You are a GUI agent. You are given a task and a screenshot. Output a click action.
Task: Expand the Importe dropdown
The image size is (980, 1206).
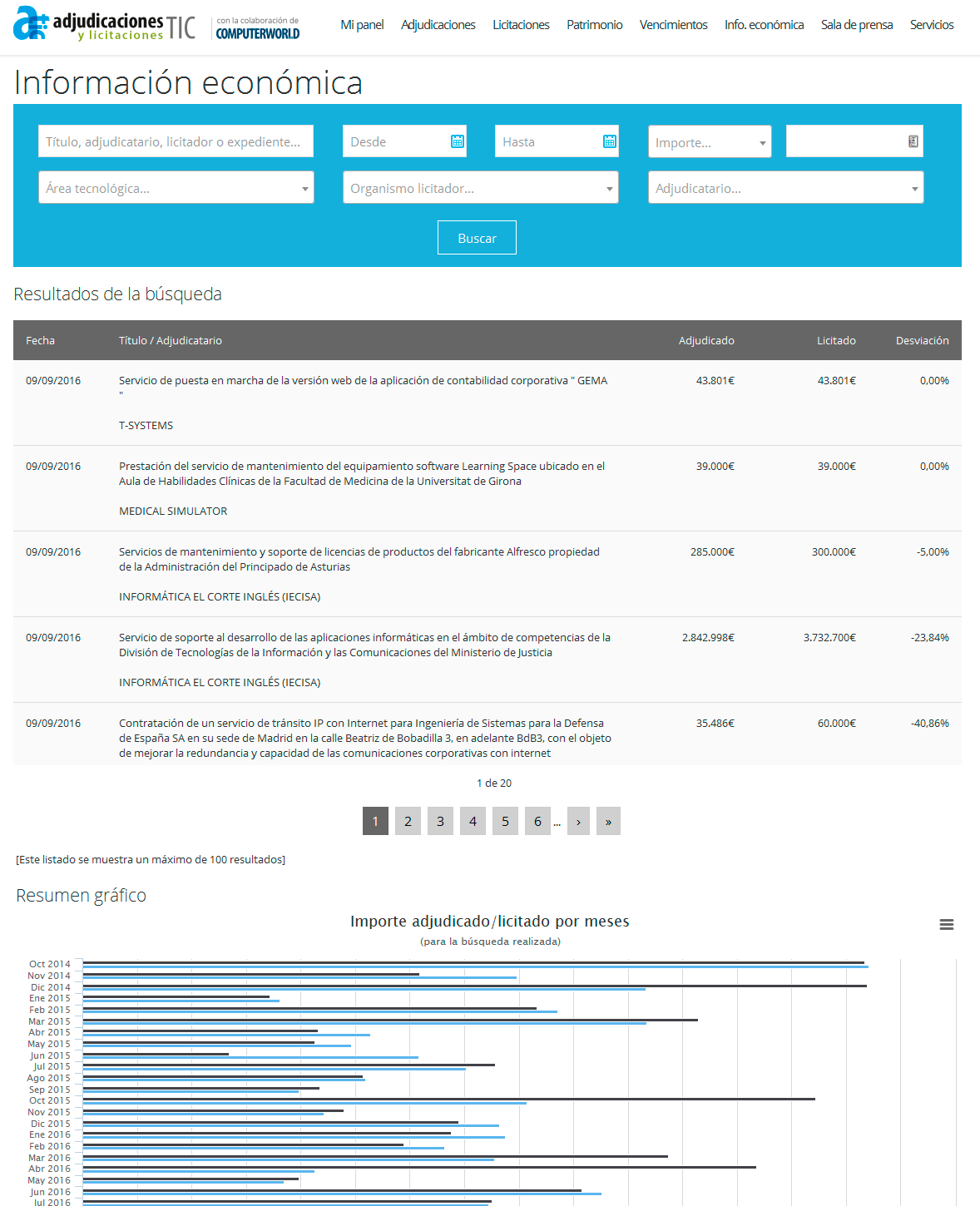pos(710,141)
